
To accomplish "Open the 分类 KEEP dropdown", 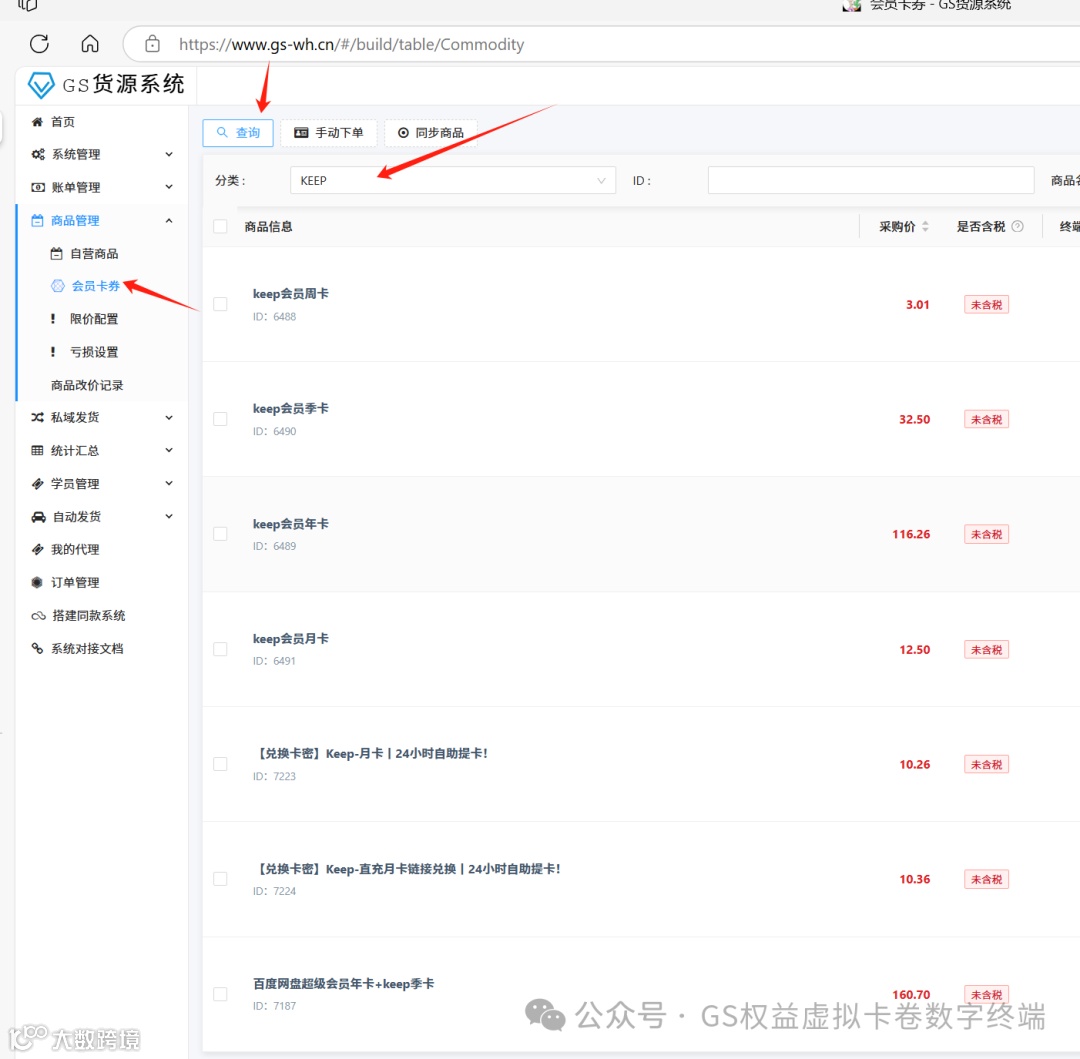I will point(453,180).
